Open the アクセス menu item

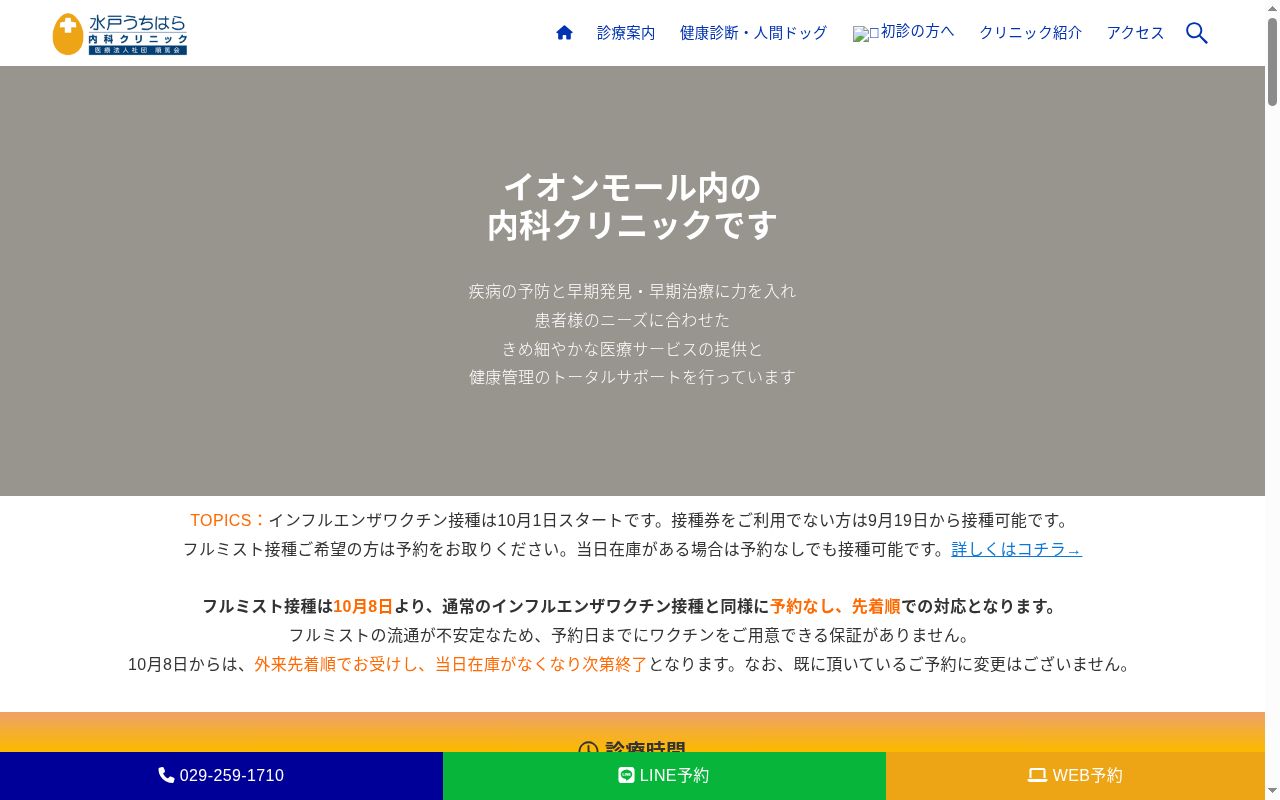click(1135, 33)
